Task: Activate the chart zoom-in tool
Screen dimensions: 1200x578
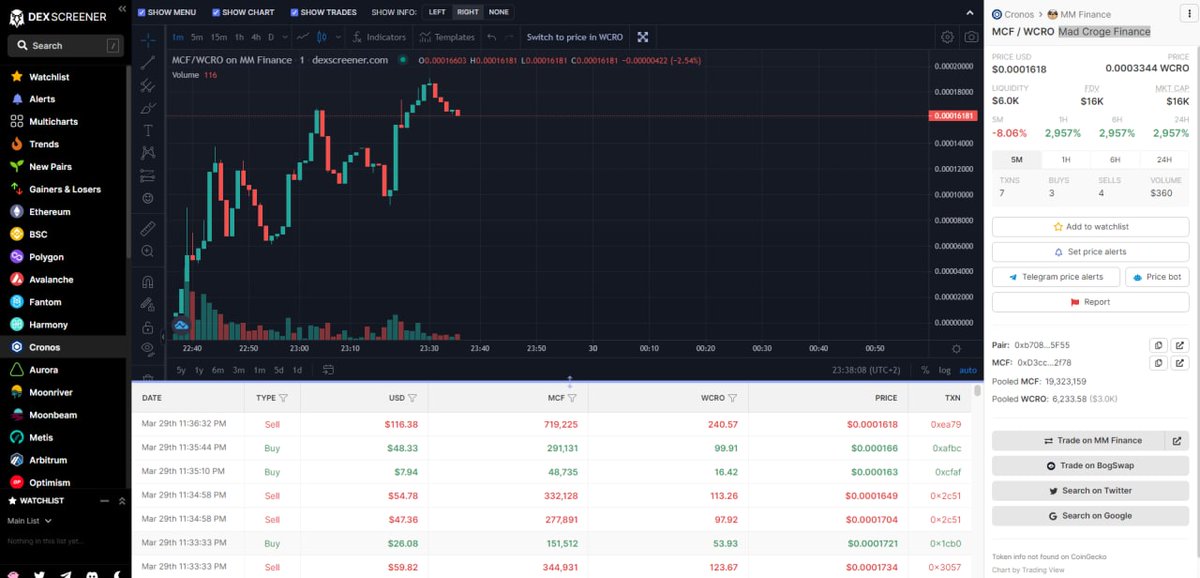Action: click(x=148, y=252)
